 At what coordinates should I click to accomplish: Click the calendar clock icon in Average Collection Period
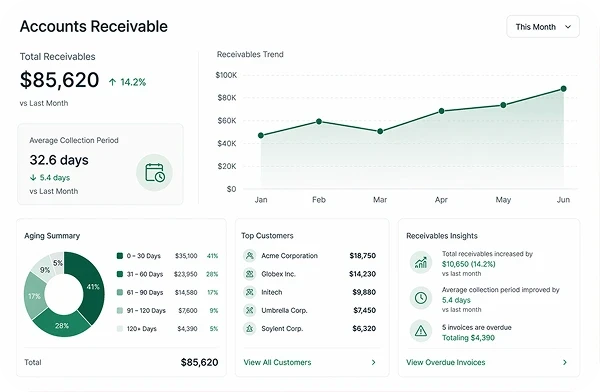point(155,173)
